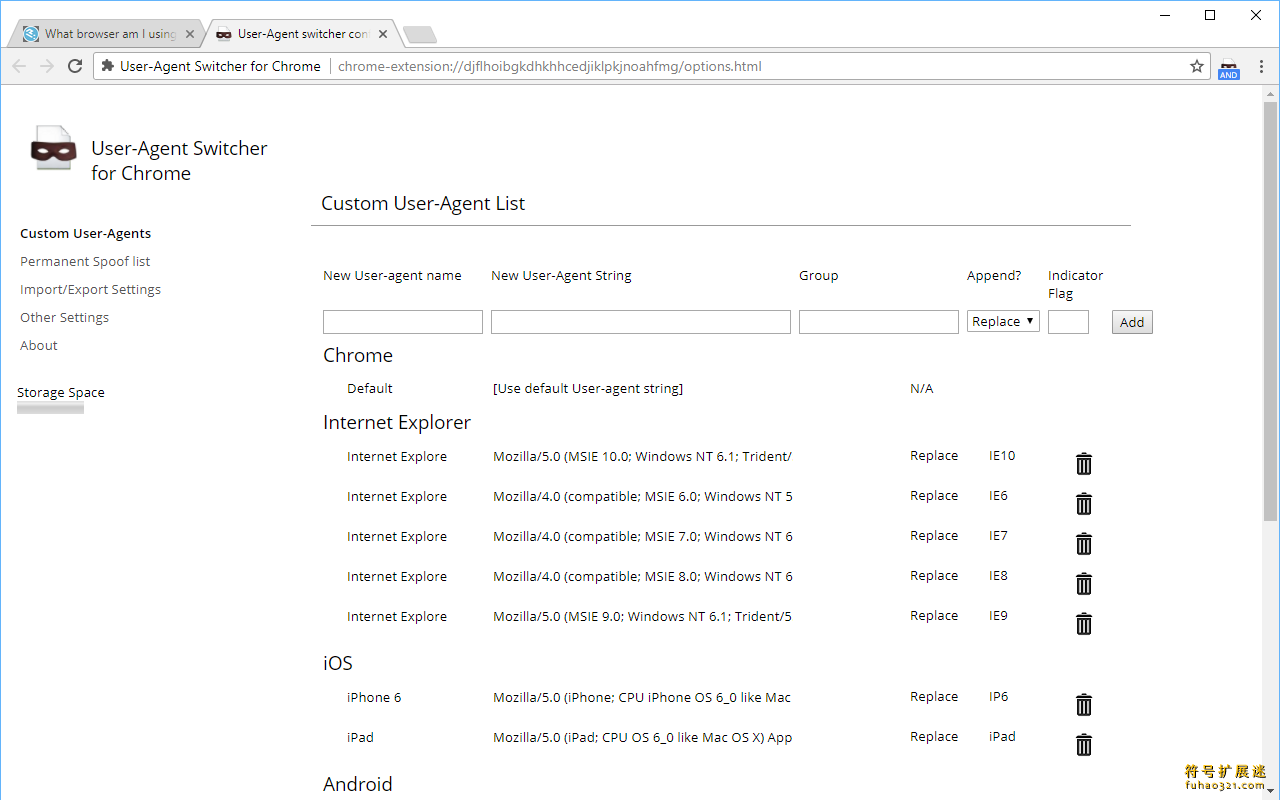Click the User-Agent Switcher extension toolbar icon
Image resolution: width=1280 pixels, height=800 pixels.
pos(1229,67)
